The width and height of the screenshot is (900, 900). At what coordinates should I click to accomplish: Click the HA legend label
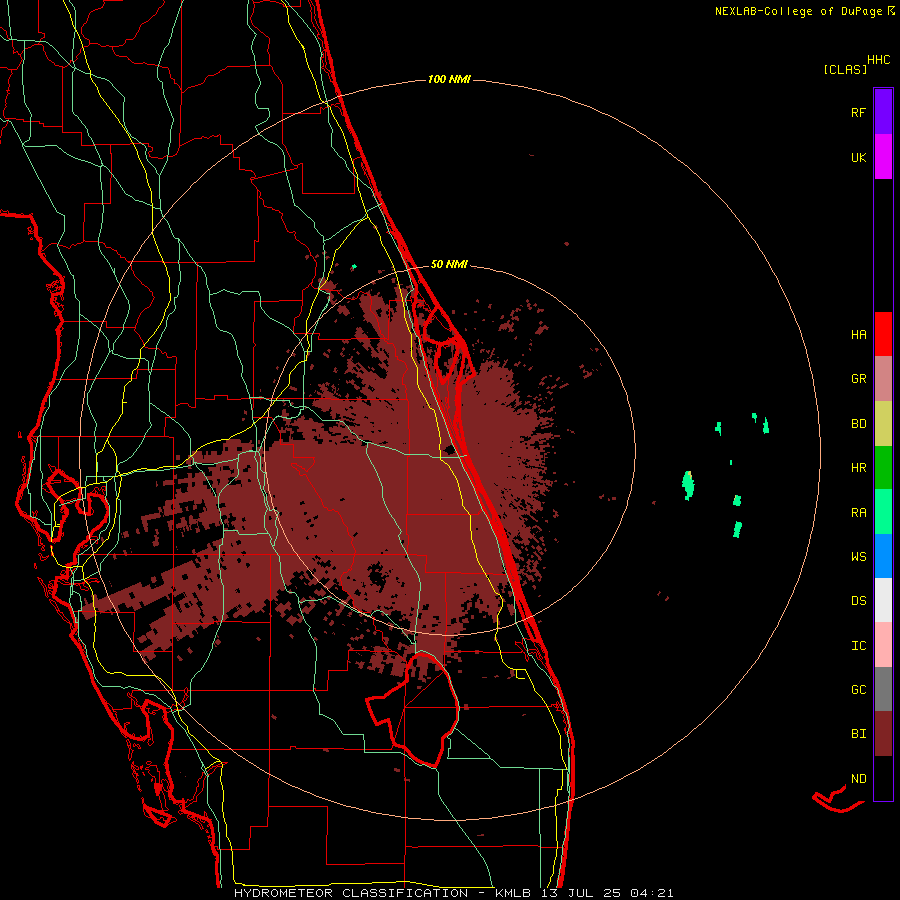pos(858,335)
